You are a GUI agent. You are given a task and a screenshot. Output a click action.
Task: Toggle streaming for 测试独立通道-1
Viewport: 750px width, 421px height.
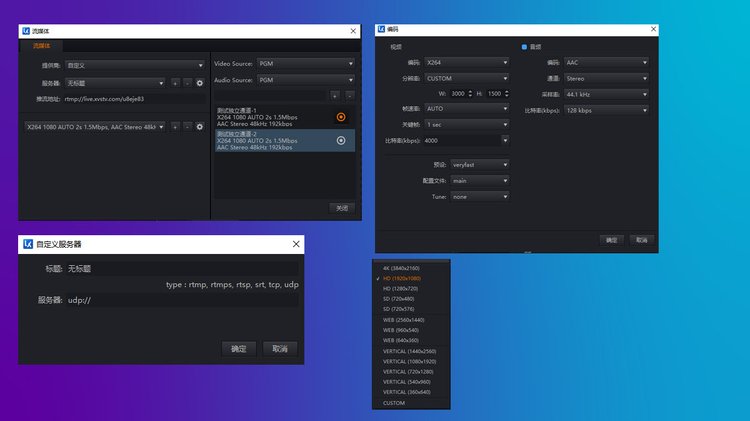(341, 116)
